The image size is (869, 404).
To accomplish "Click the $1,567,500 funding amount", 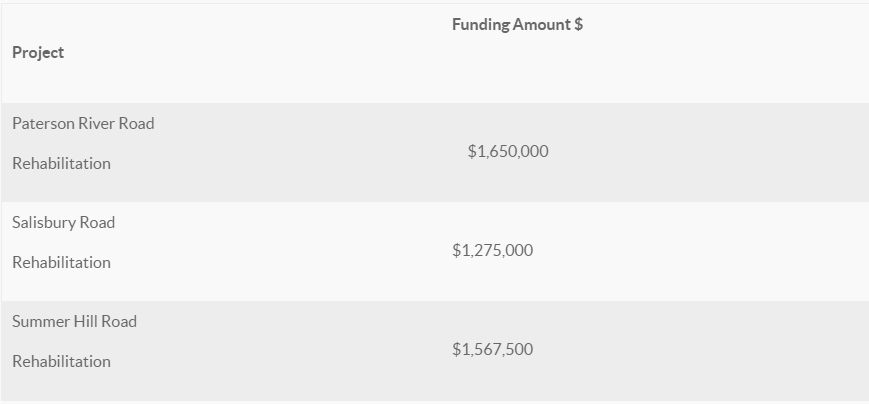I will 493,349.
